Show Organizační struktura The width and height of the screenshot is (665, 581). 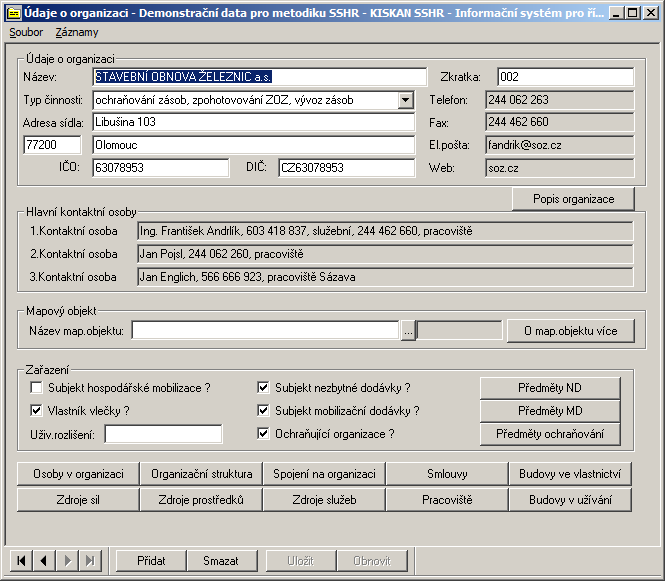[x=201, y=474]
